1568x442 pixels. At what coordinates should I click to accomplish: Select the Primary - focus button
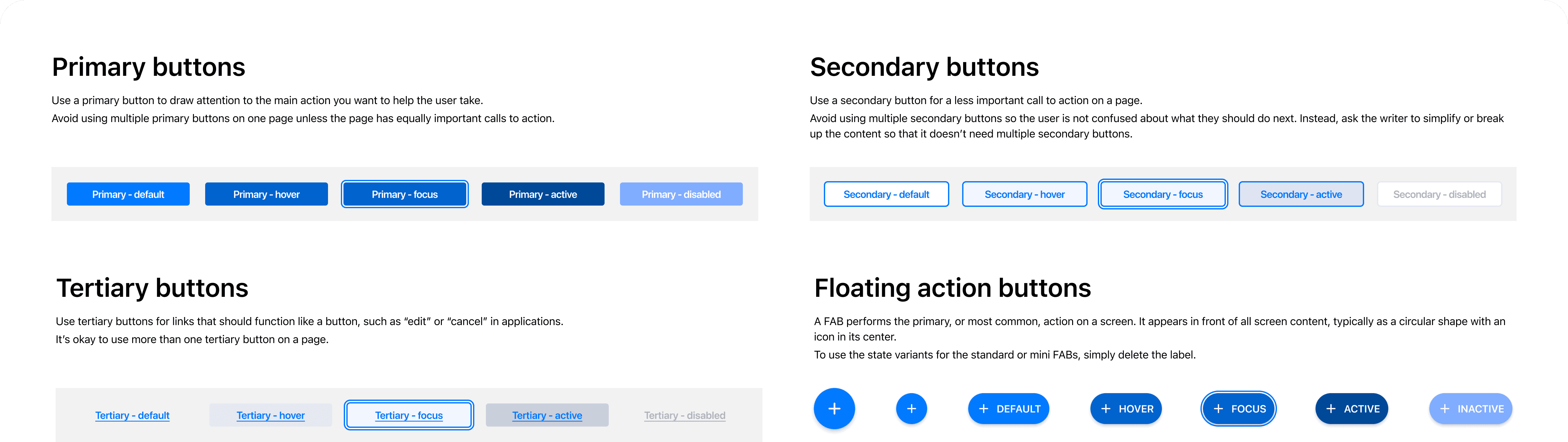(x=405, y=194)
